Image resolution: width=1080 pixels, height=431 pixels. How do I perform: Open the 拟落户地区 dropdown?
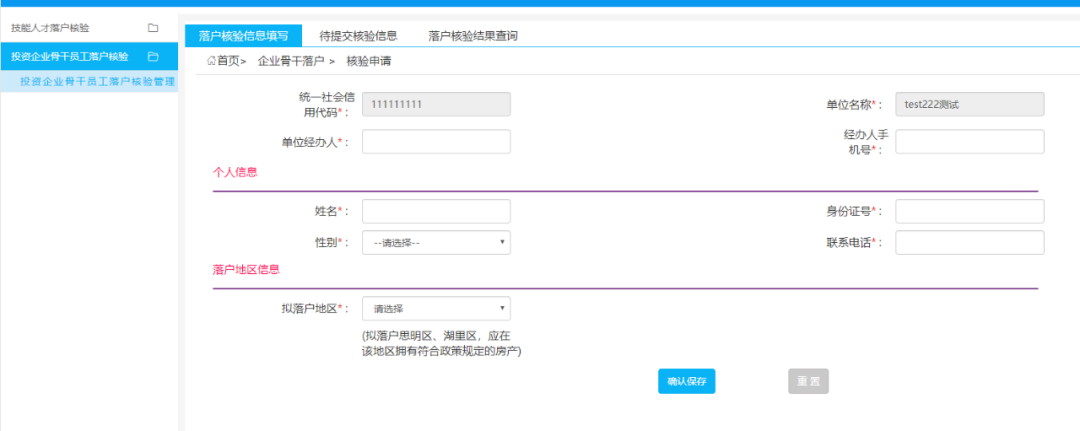(436, 308)
